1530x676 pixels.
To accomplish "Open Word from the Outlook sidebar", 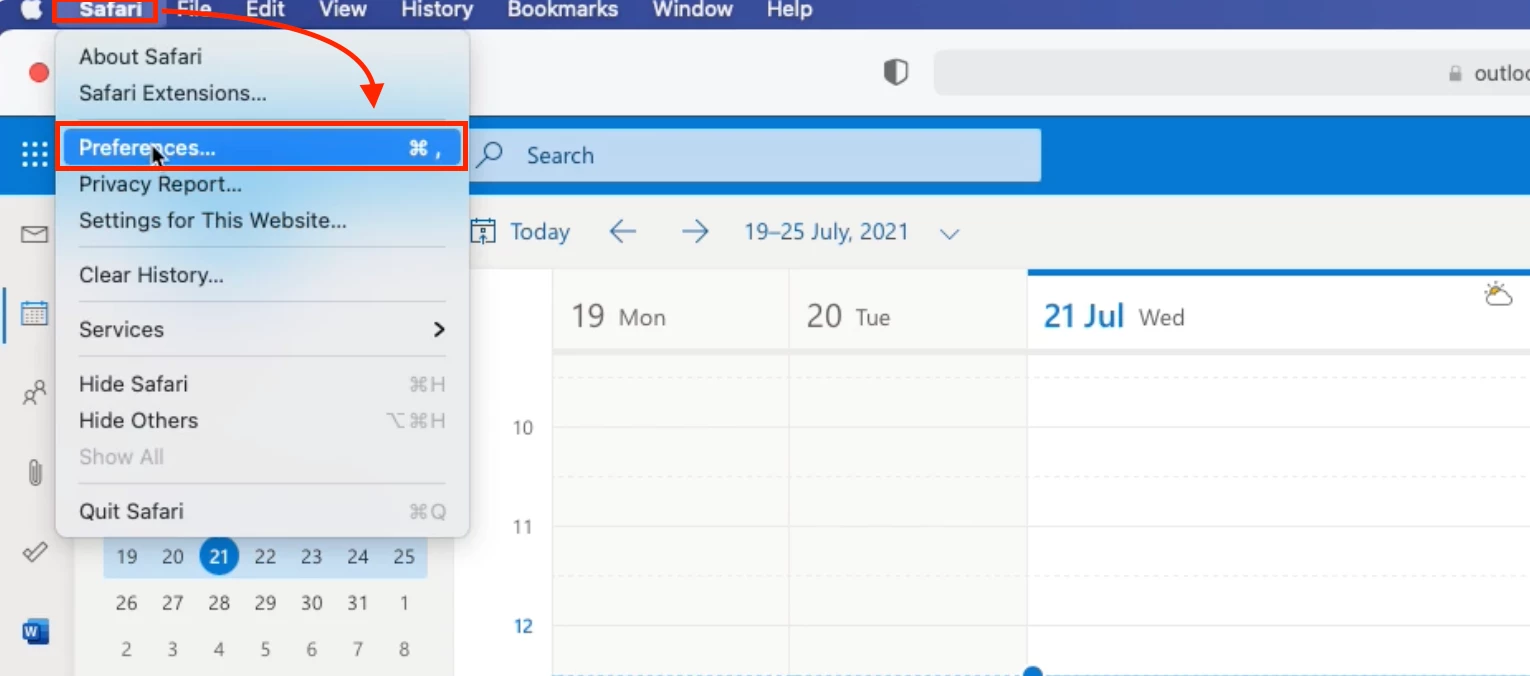I will [35, 632].
